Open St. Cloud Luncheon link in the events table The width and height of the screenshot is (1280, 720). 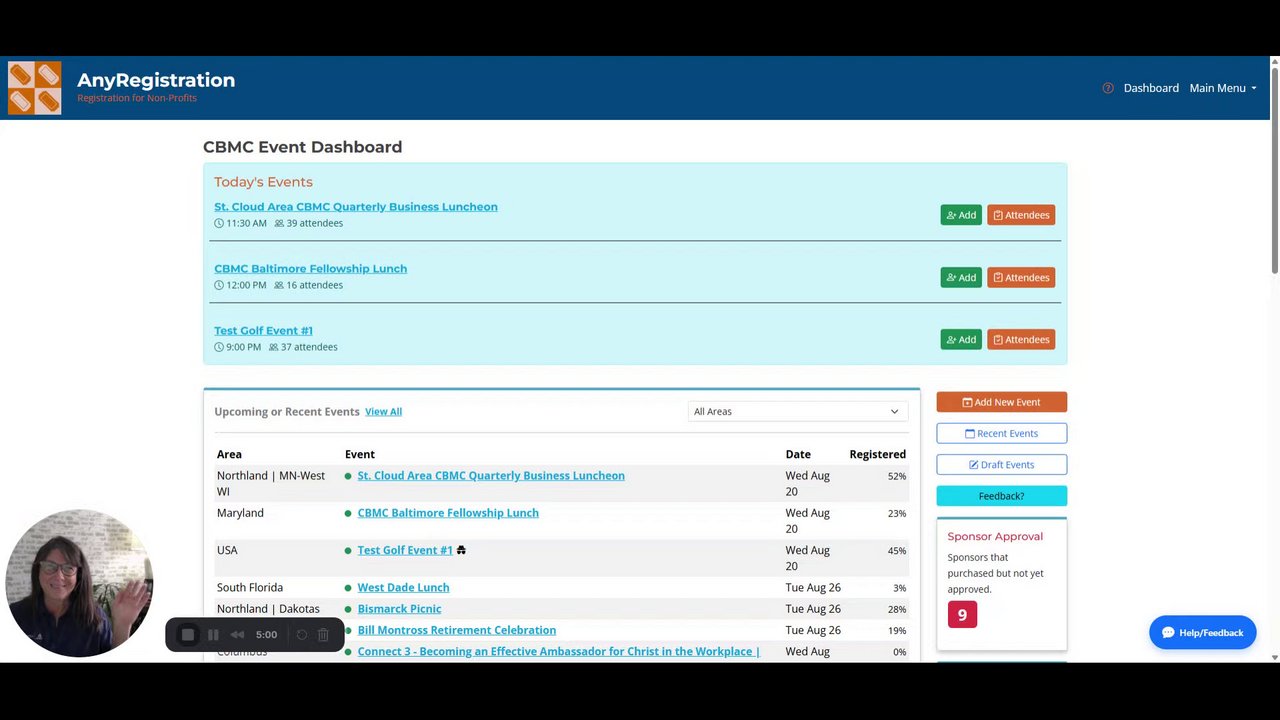pos(491,476)
